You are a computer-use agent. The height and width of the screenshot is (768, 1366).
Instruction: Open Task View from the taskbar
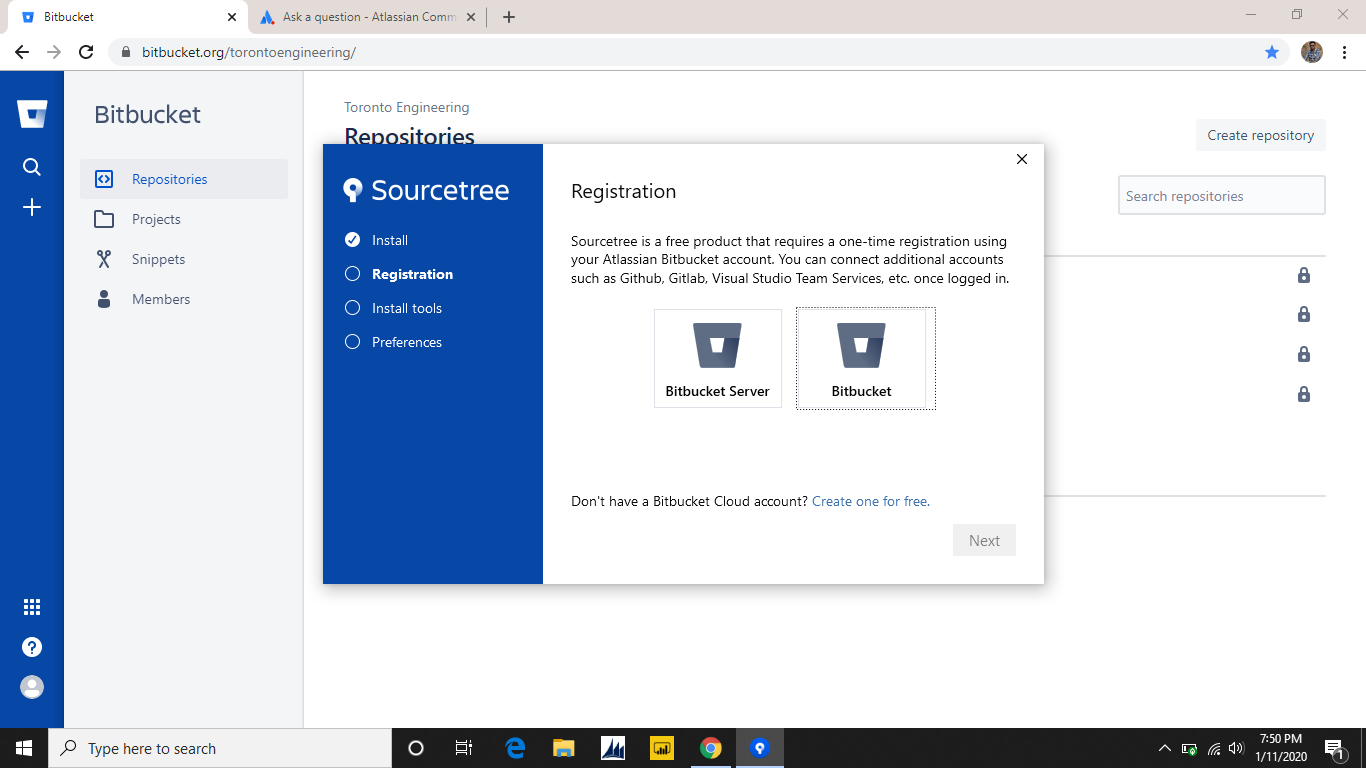(464, 748)
